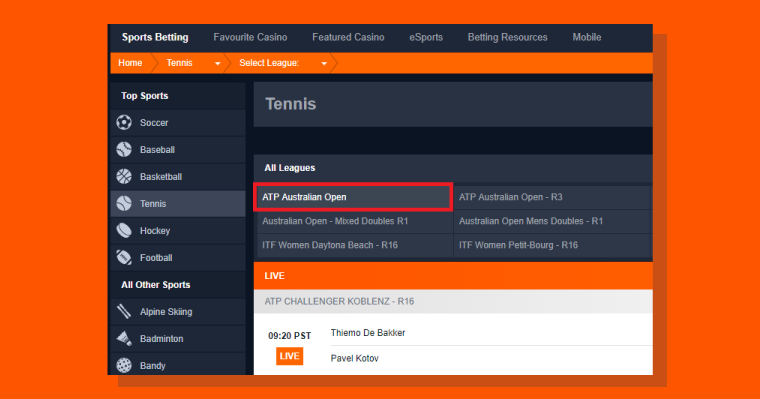Screen dimensions: 760x399
Task: Click the Alpine Skiing icon
Action: click(x=124, y=311)
